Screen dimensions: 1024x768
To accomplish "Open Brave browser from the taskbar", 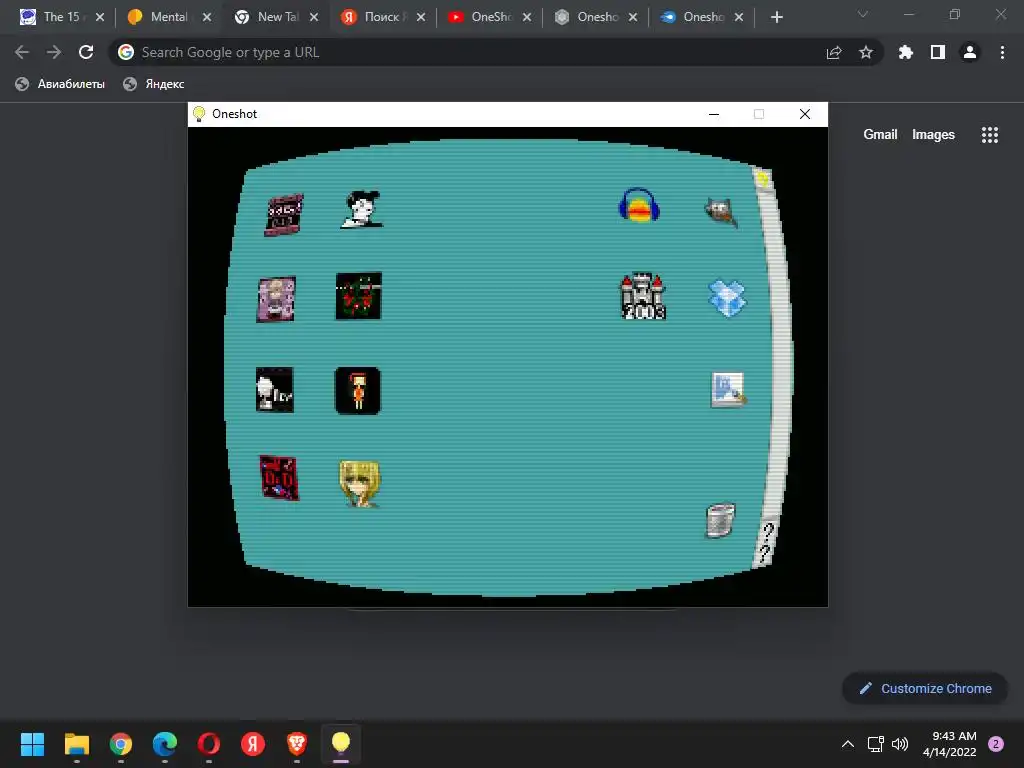I will [x=297, y=744].
